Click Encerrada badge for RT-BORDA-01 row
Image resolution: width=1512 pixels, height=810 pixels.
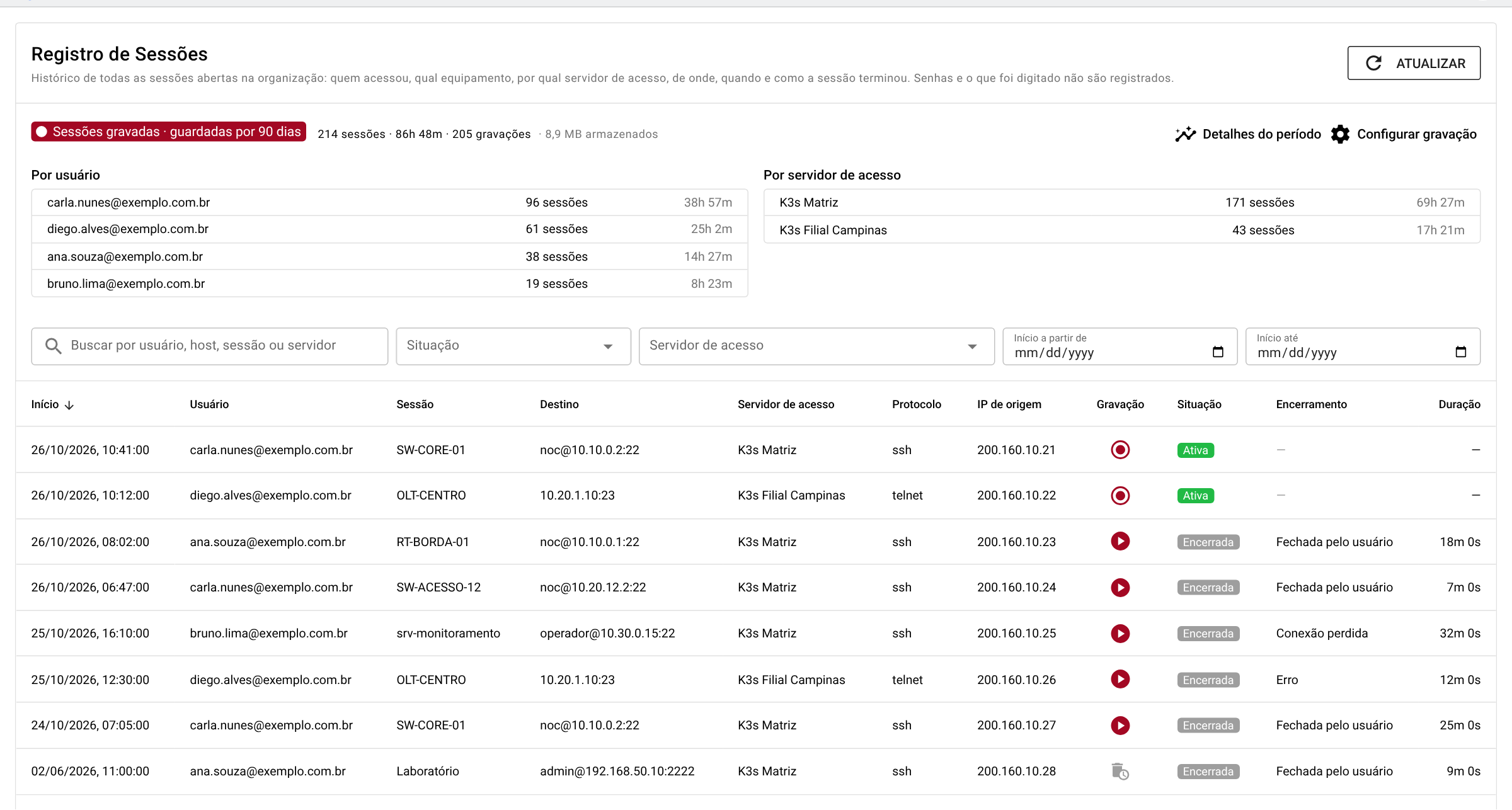pos(1208,542)
